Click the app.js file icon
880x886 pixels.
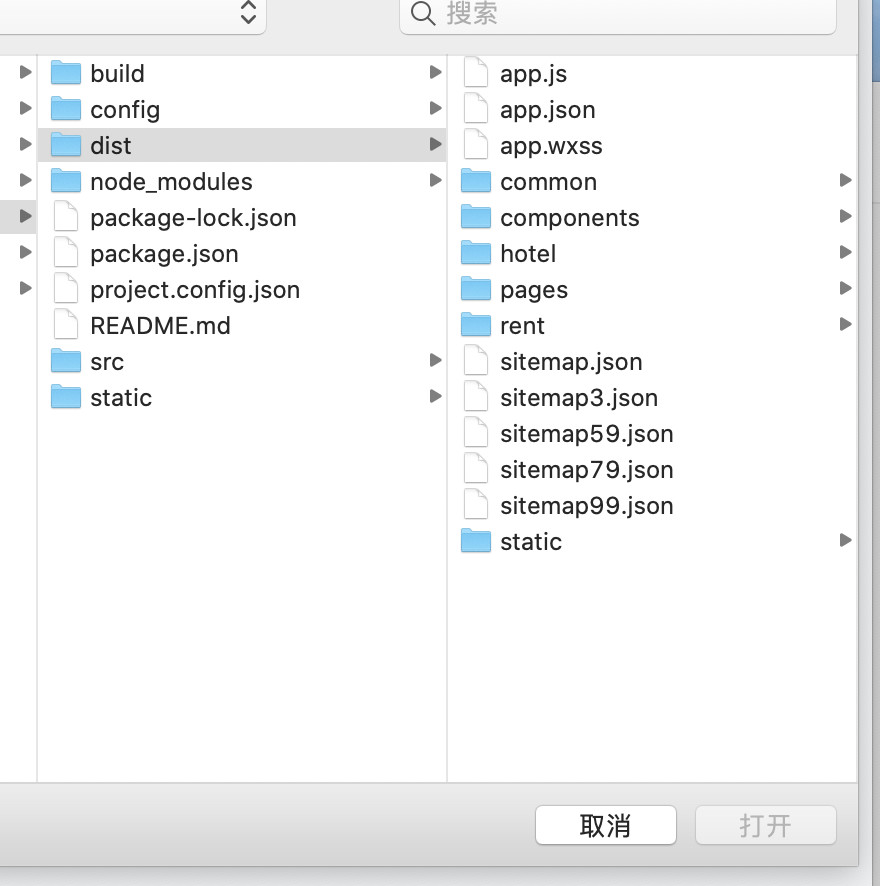point(475,73)
